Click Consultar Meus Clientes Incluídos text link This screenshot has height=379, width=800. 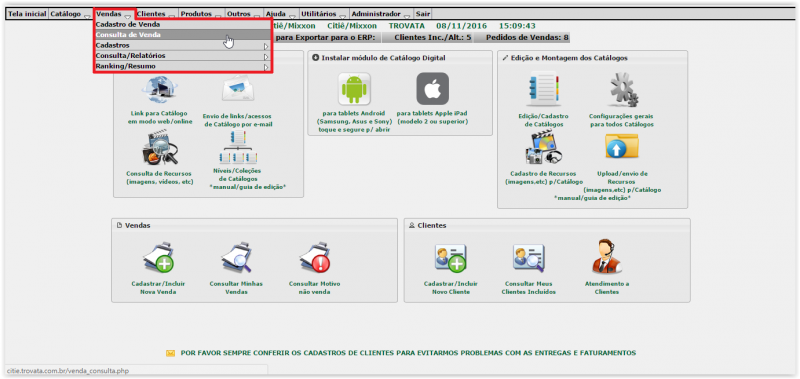click(x=529, y=288)
